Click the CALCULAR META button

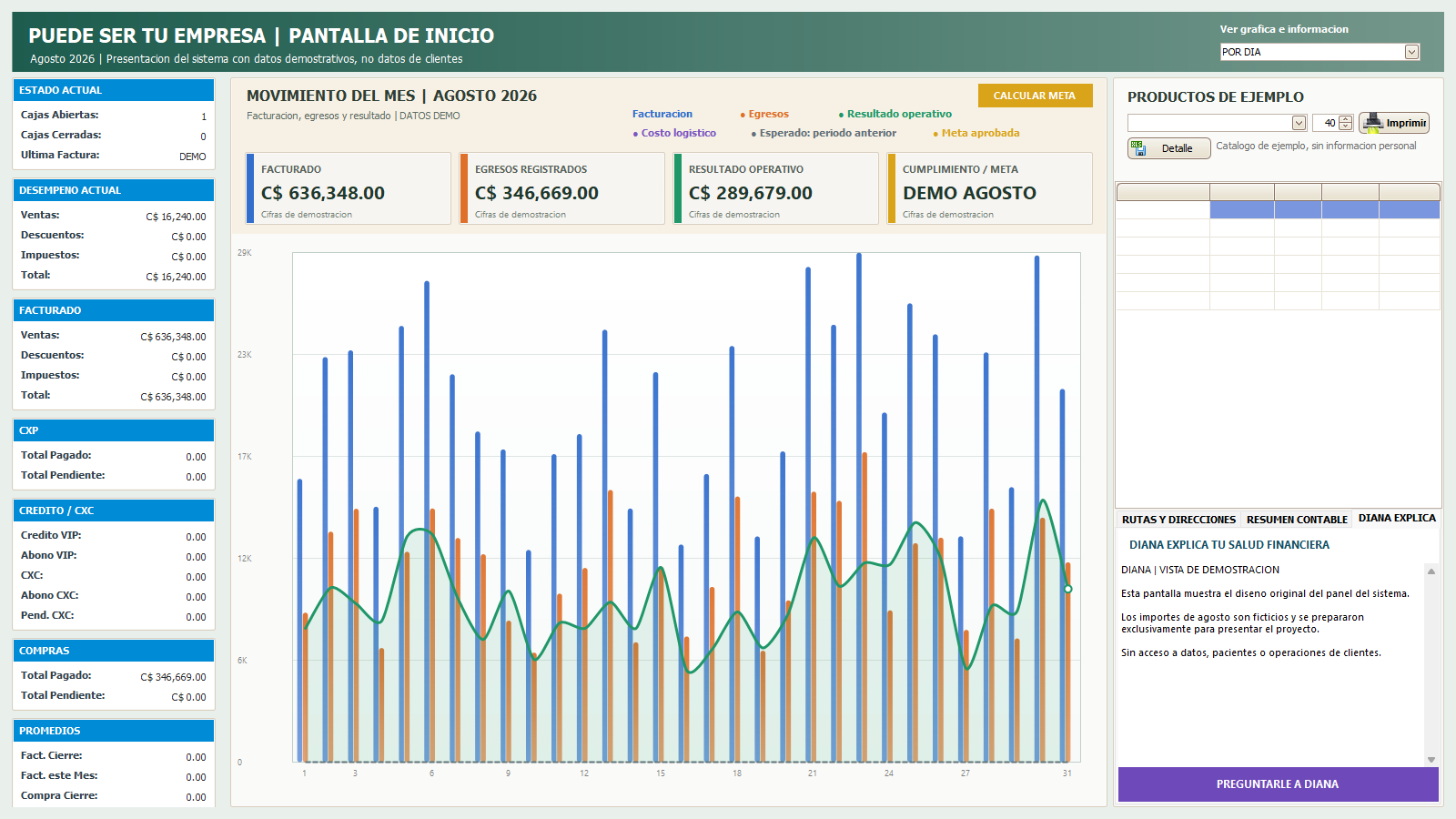(x=1035, y=96)
